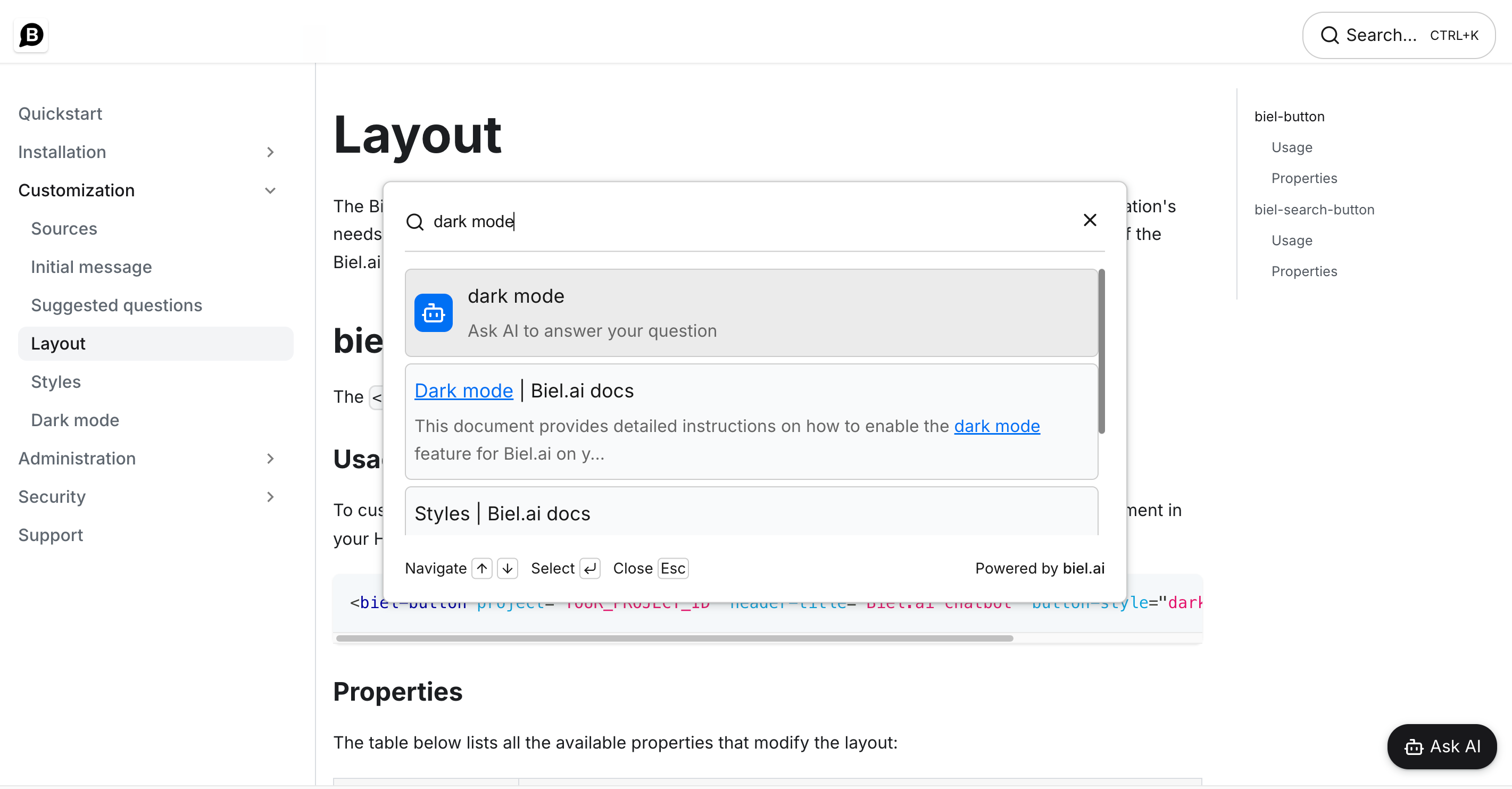Expand the Administration section chevron
Viewport: 1512px width, 789px height.
tap(270, 459)
